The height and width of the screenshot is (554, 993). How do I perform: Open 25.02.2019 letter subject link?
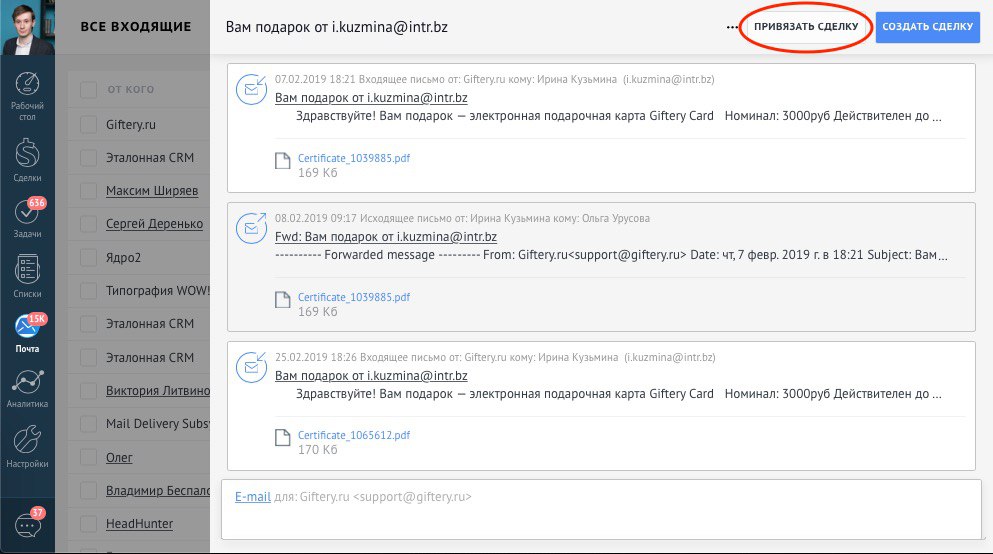pyautogui.click(x=371, y=375)
